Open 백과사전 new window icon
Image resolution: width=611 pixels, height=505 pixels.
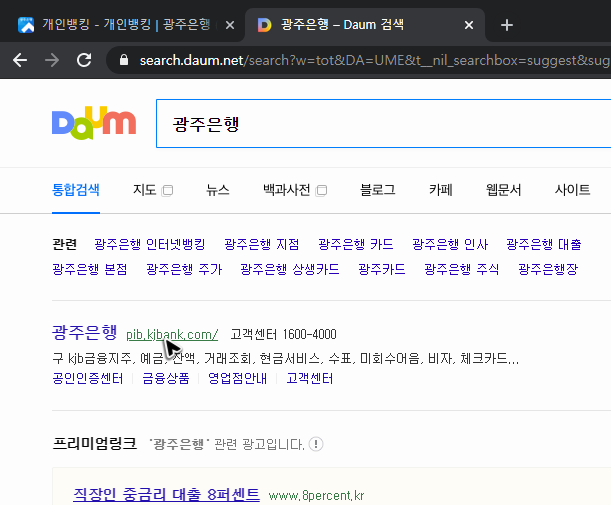(x=321, y=191)
